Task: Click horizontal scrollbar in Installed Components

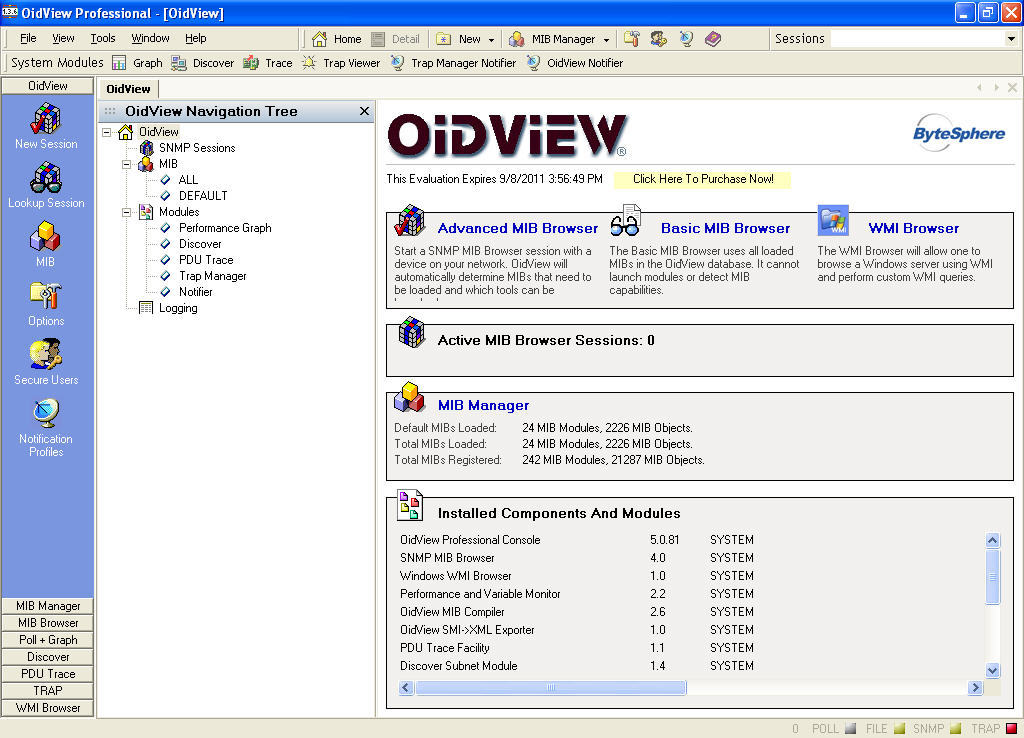Action: coord(551,688)
